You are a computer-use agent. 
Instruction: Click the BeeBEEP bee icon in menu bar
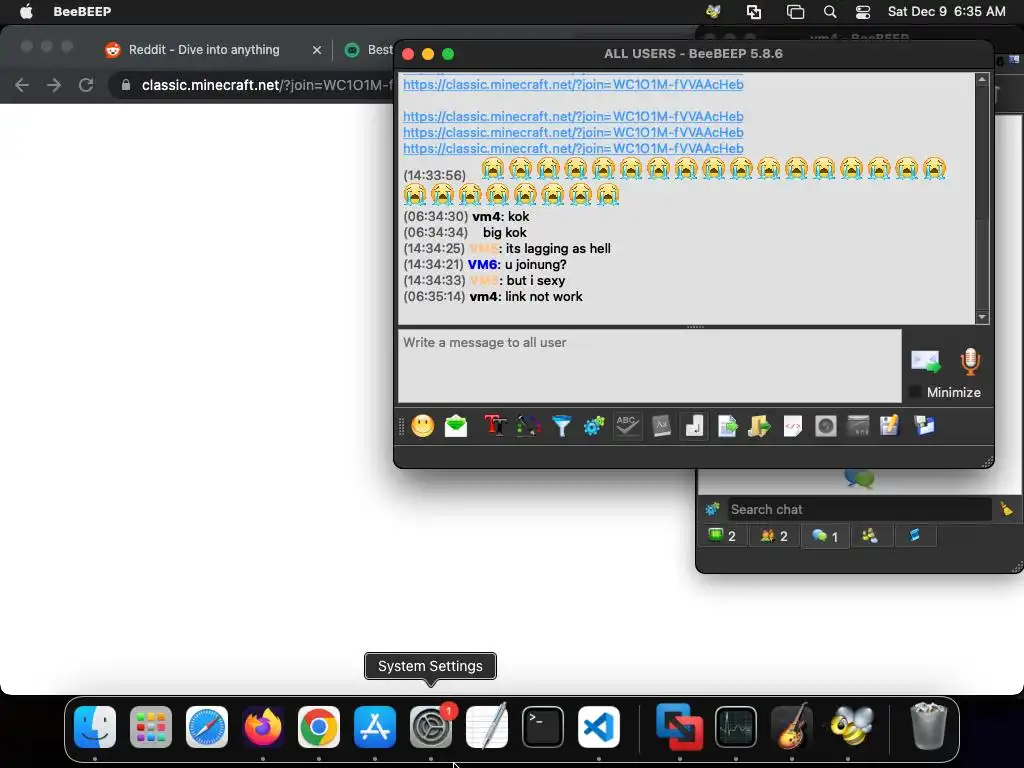pos(714,12)
